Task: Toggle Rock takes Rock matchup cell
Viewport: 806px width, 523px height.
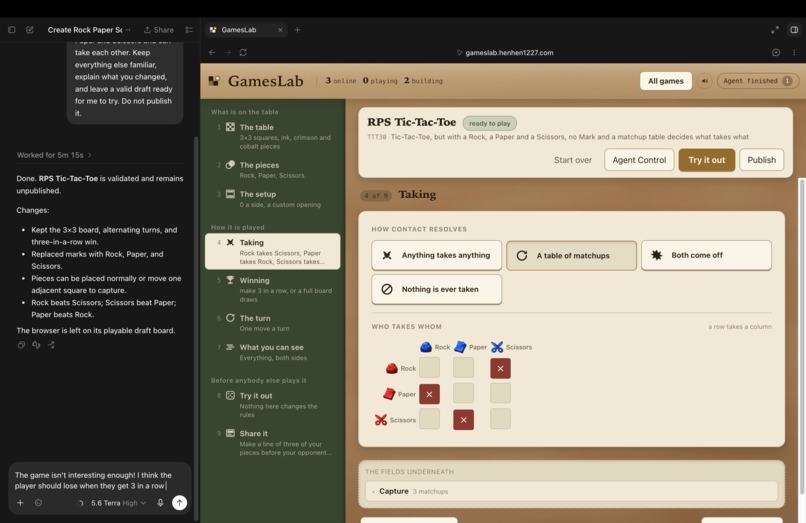Action: 429,368
